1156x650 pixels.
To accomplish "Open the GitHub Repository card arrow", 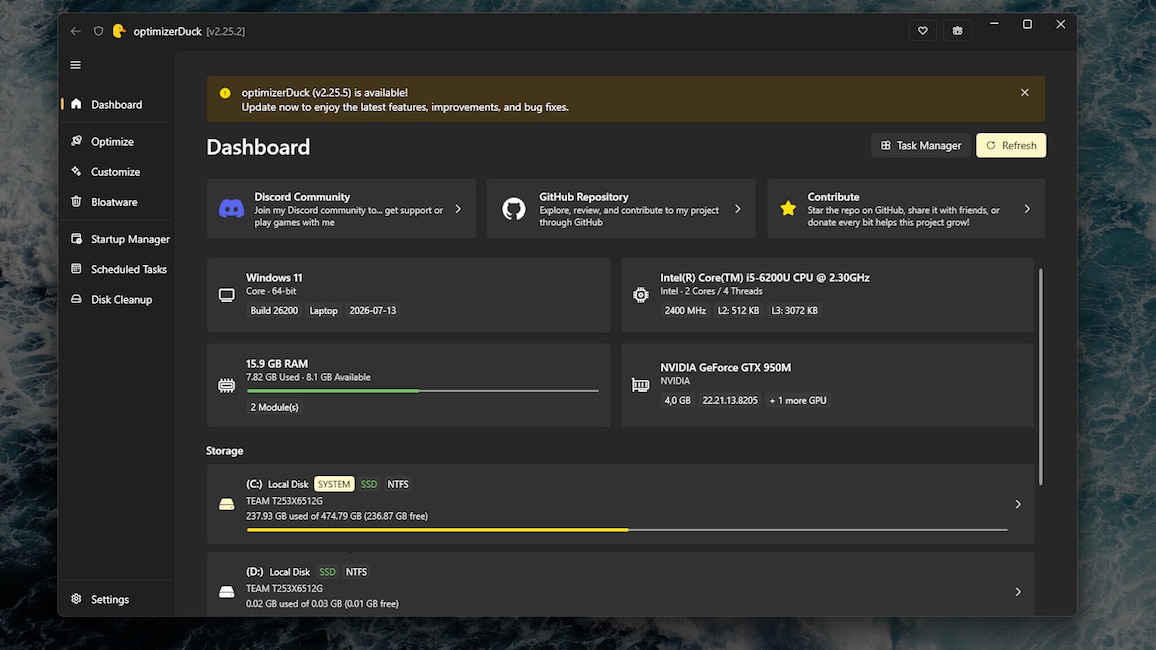I will 737,209.
